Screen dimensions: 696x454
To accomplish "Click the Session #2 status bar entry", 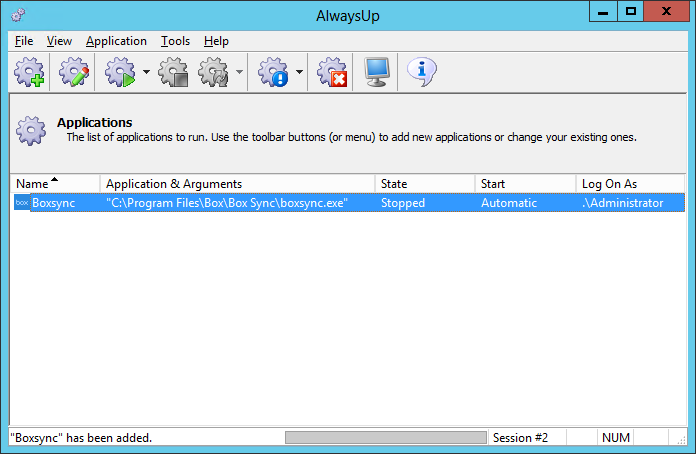I will [520, 438].
